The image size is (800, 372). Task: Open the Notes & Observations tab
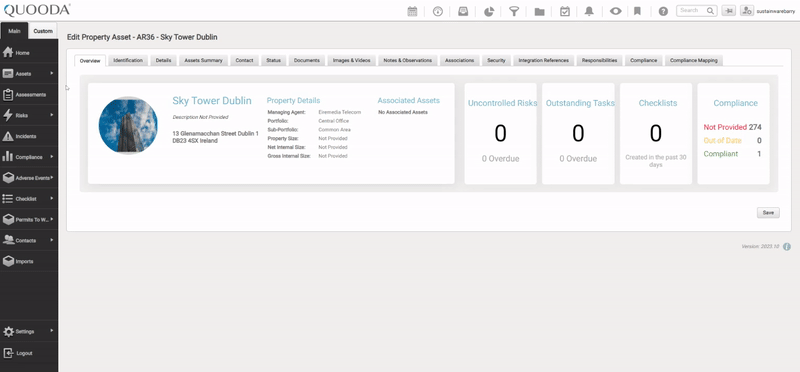(408, 60)
